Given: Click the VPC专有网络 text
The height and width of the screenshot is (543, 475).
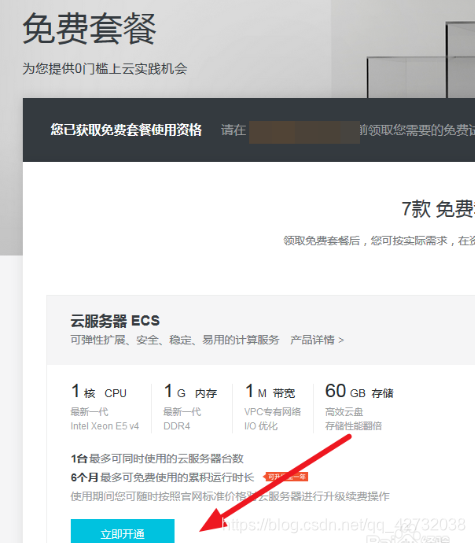Looking at the screenshot, I should pyautogui.click(x=272, y=412).
